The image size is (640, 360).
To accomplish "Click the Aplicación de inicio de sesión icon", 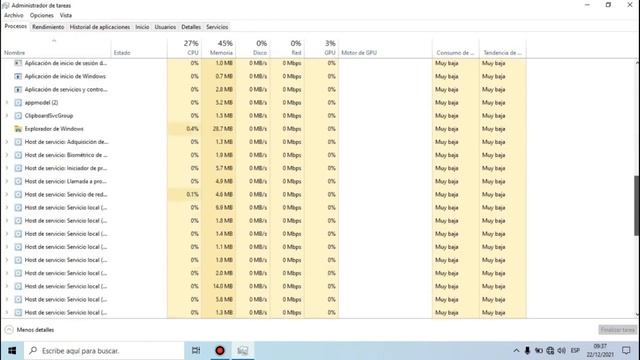I will coord(18,63).
